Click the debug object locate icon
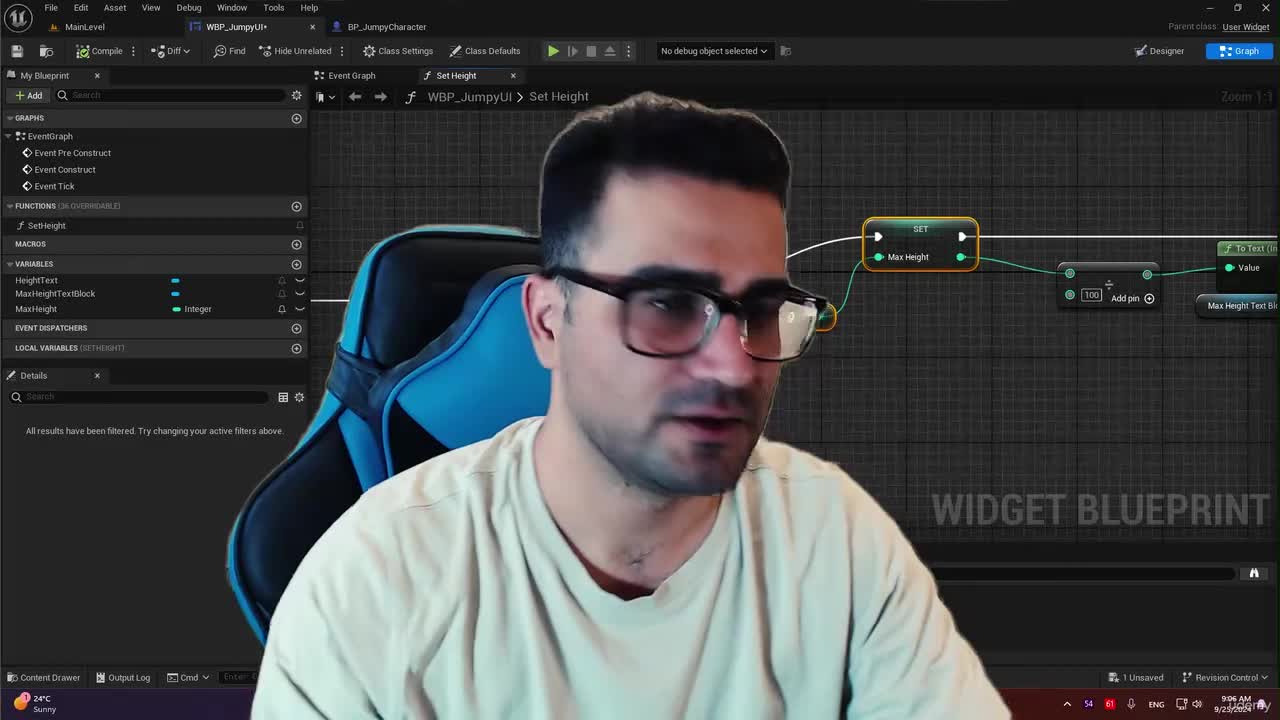Screen dimensions: 1280x720 click(785, 51)
